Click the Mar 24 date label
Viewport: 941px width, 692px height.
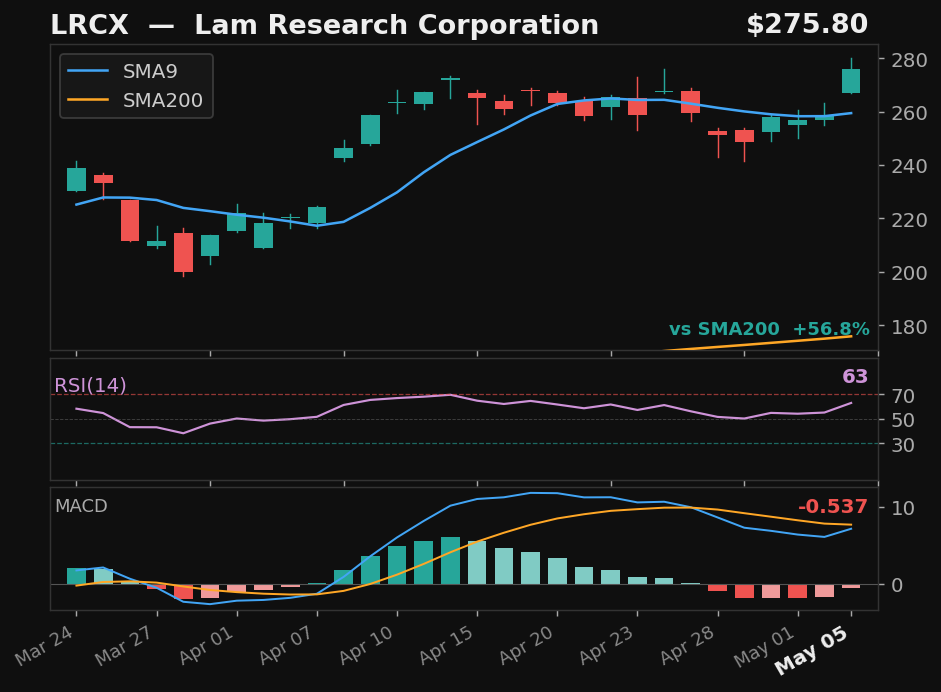pyautogui.click(x=46, y=645)
